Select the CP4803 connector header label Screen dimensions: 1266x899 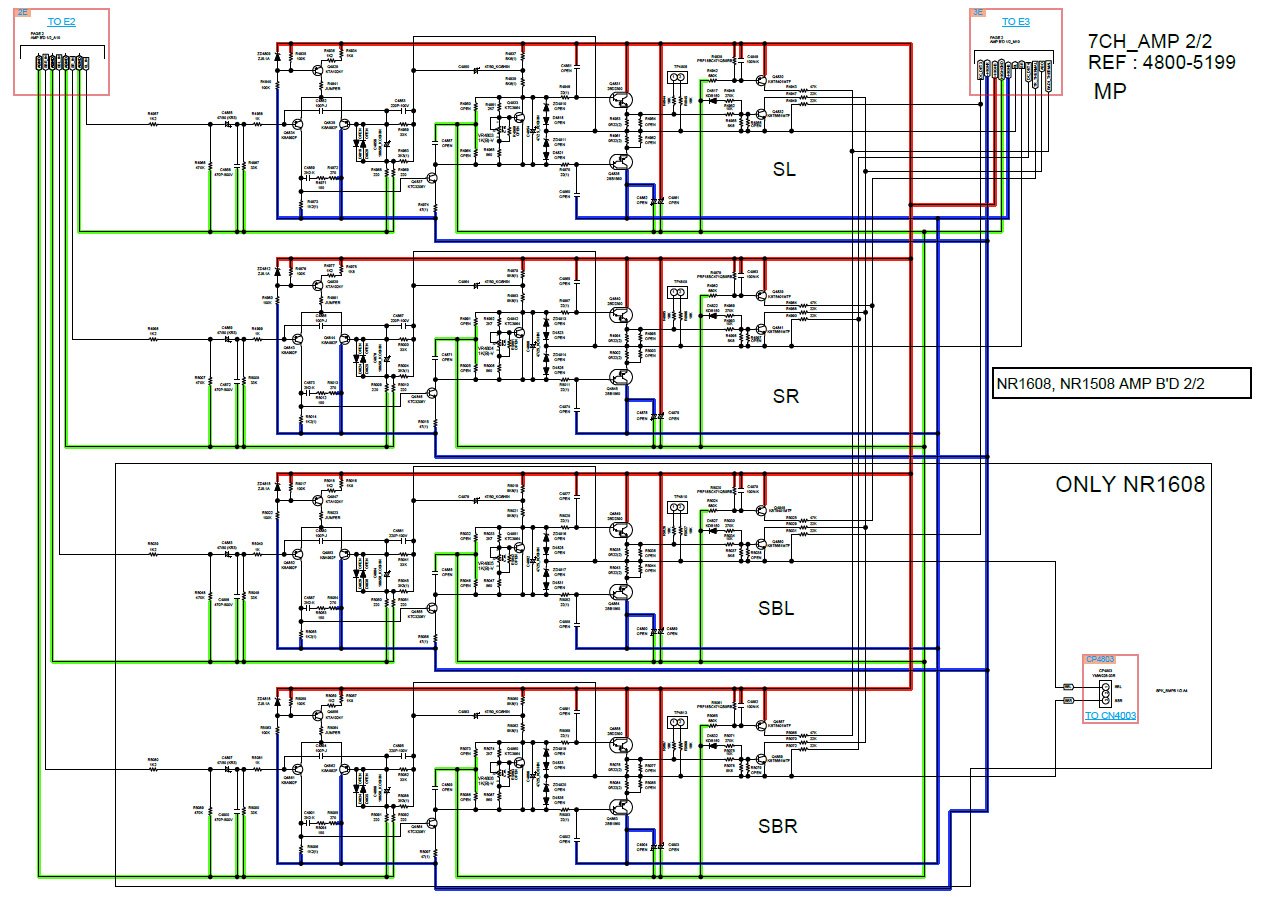click(x=1098, y=659)
